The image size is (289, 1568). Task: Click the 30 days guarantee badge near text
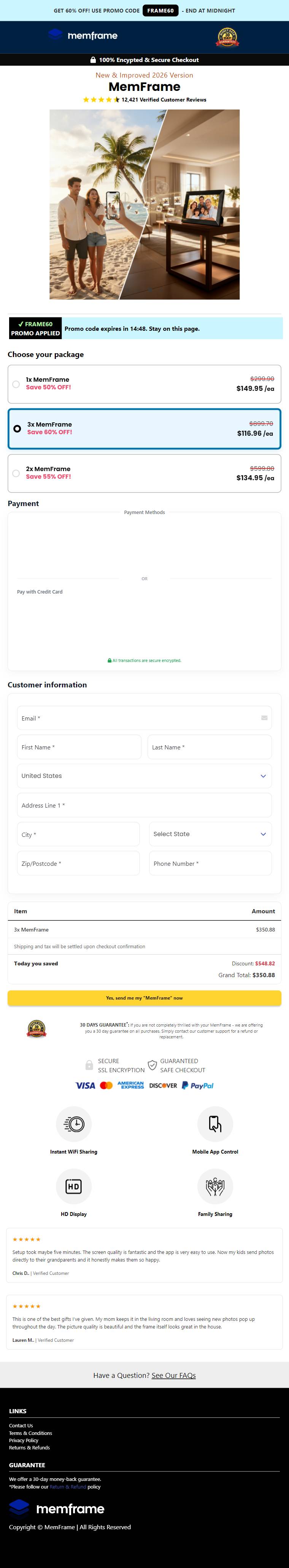pyautogui.click(x=37, y=1029)
